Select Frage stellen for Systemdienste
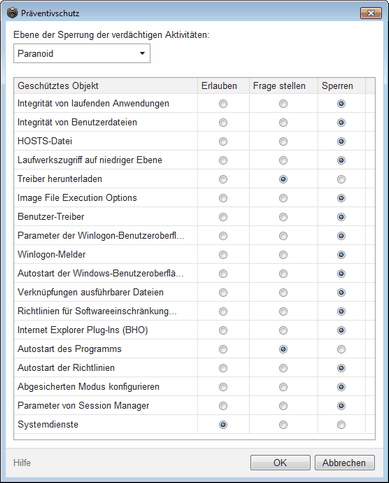The height and width of the screenshot is (483, 389). pyautogui.click(x=283, y=425)
